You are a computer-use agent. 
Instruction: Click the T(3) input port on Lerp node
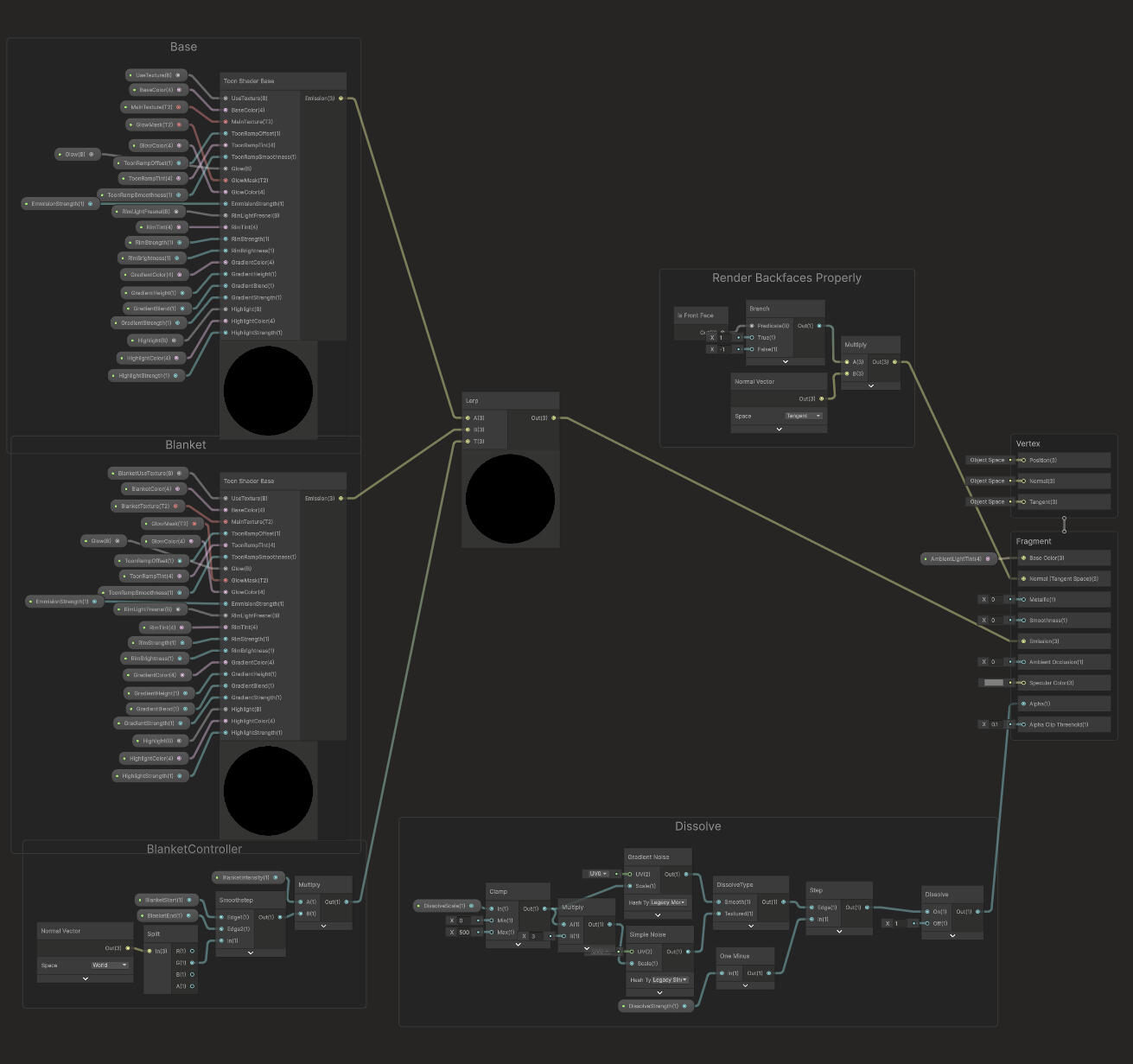pyautogui.click(x=468, y=442)
